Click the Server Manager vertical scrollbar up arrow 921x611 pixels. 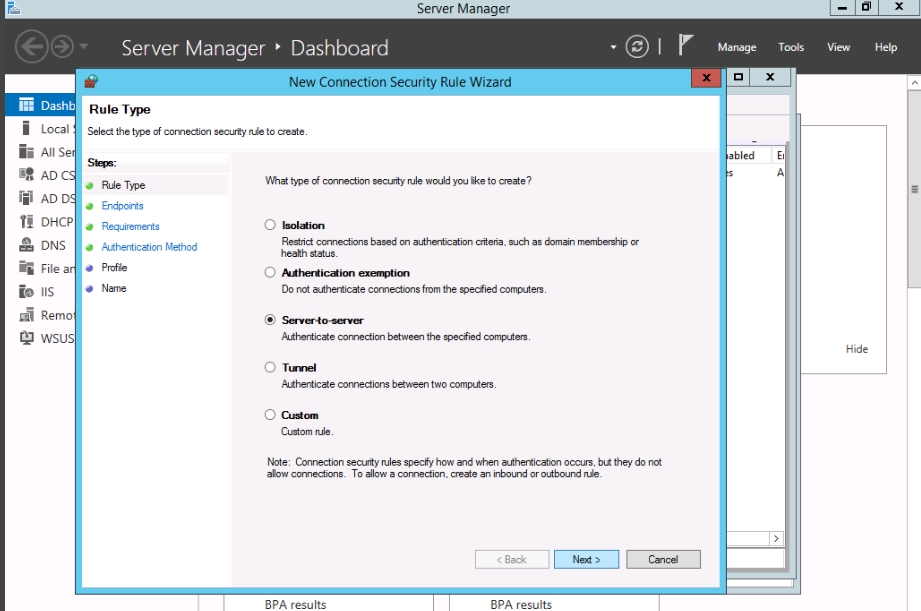[915, 83]
